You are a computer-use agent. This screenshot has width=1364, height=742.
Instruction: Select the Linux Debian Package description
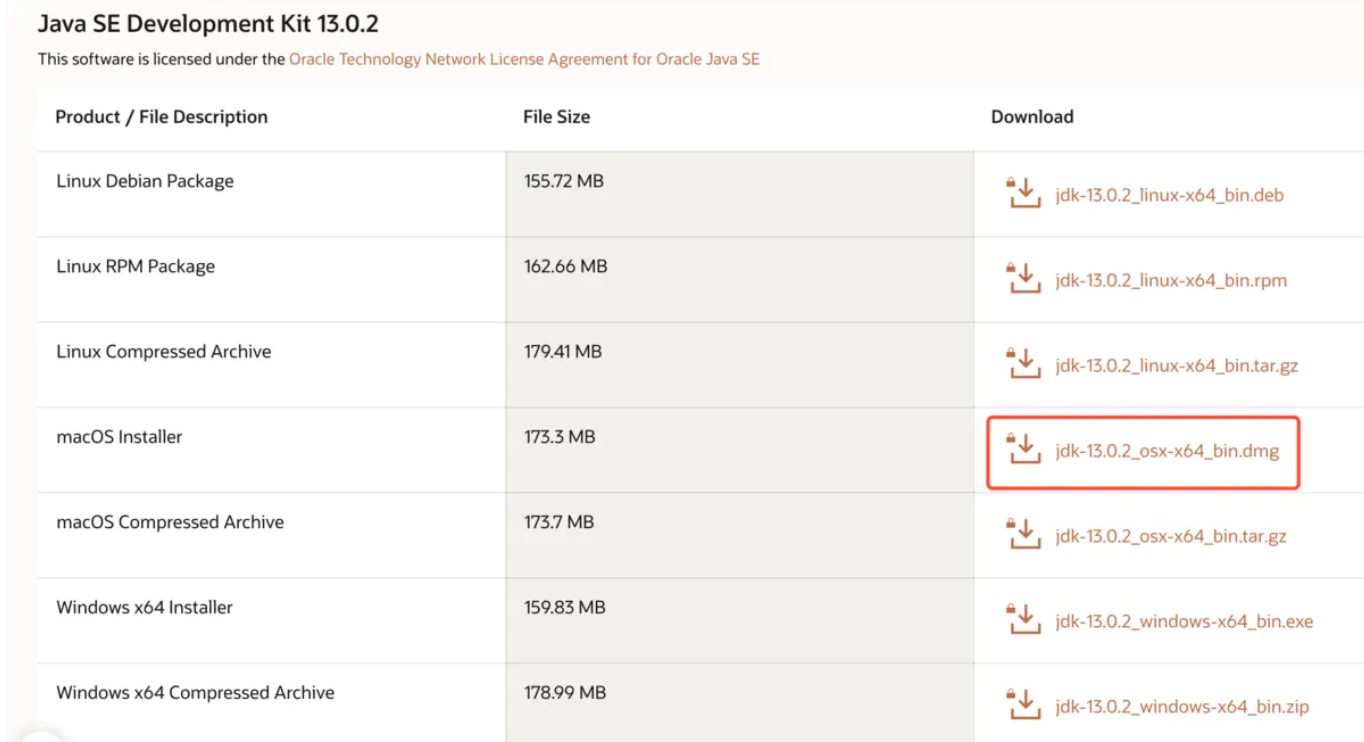click(x=145, y=181)
